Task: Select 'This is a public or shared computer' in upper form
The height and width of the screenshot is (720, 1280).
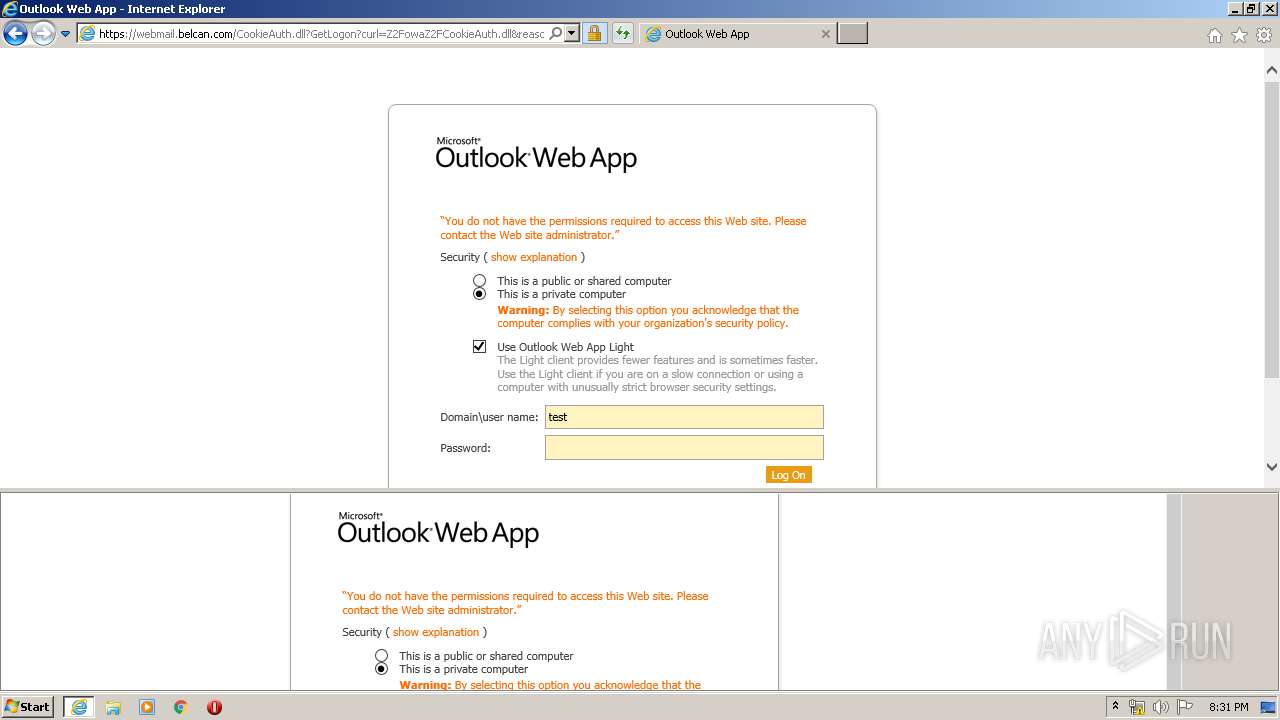Action: pyautogui.click(x=480, y=281)
